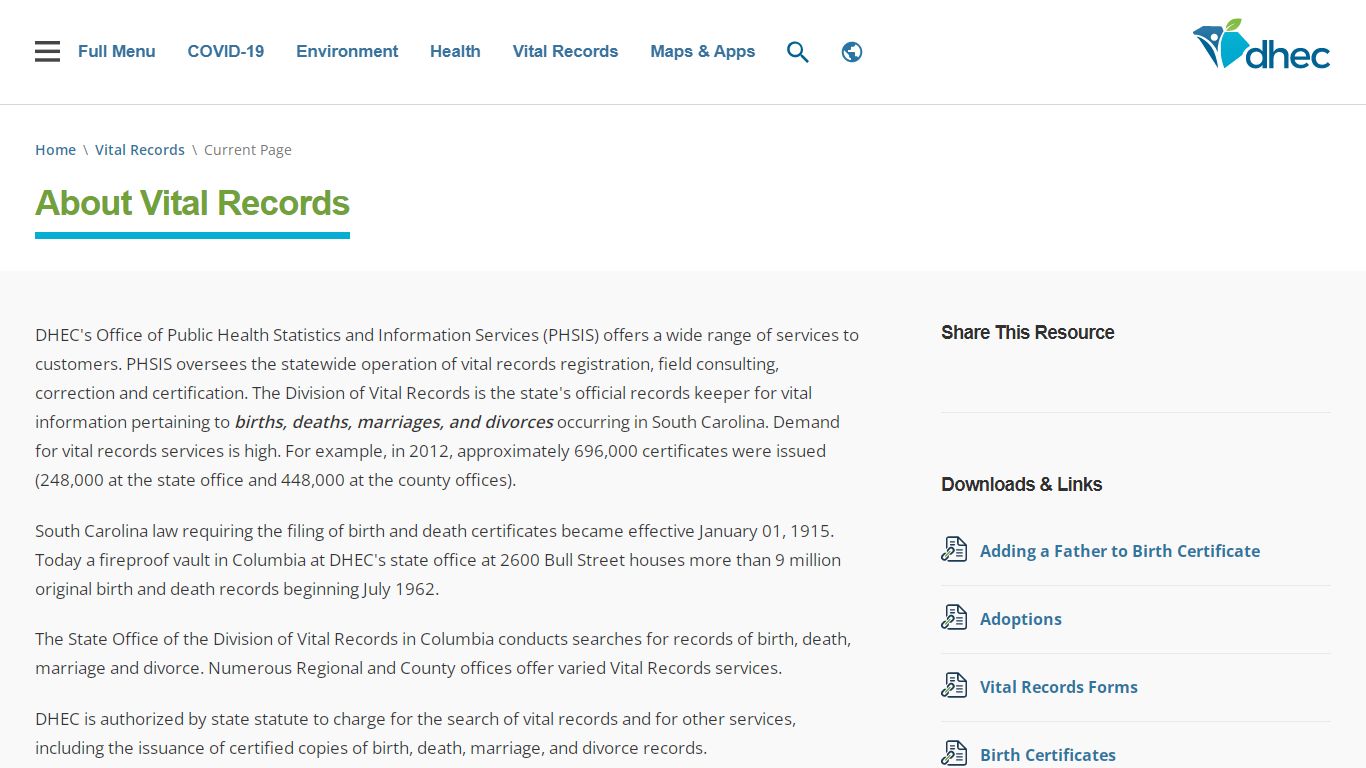Open the globe language icon
Screen dimensions: 1366x768
[x=852, y=52]
